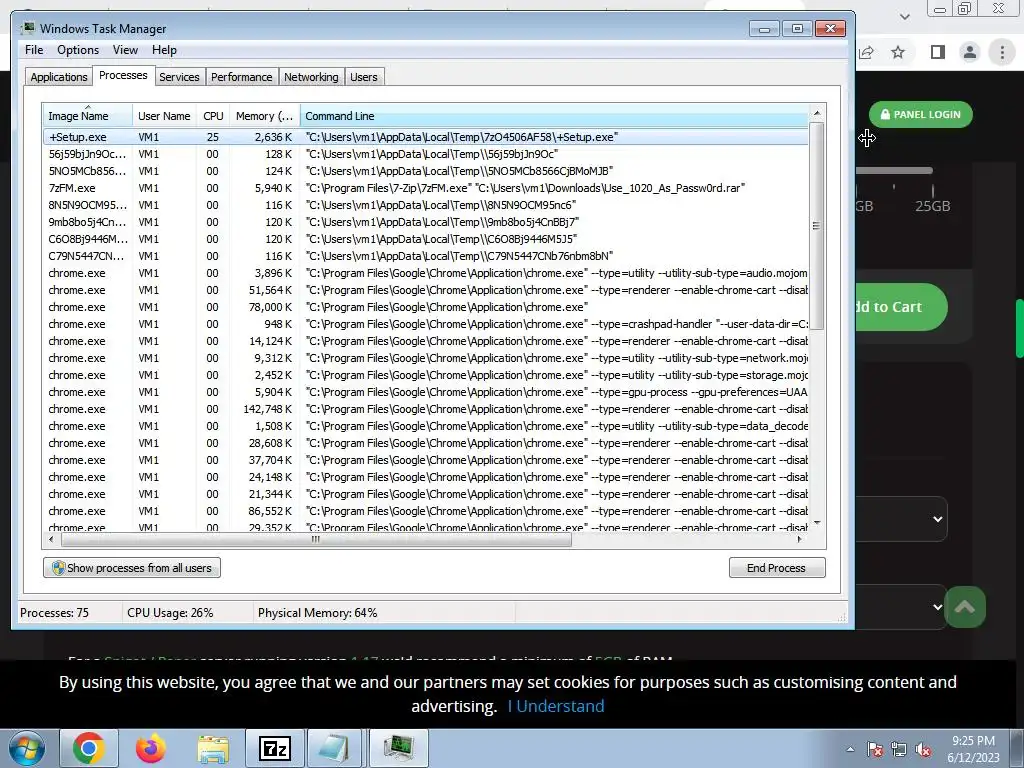1024x768 pixels.
Task: Click the Task Manager title bar icon
Action: [x=27, y=29]
